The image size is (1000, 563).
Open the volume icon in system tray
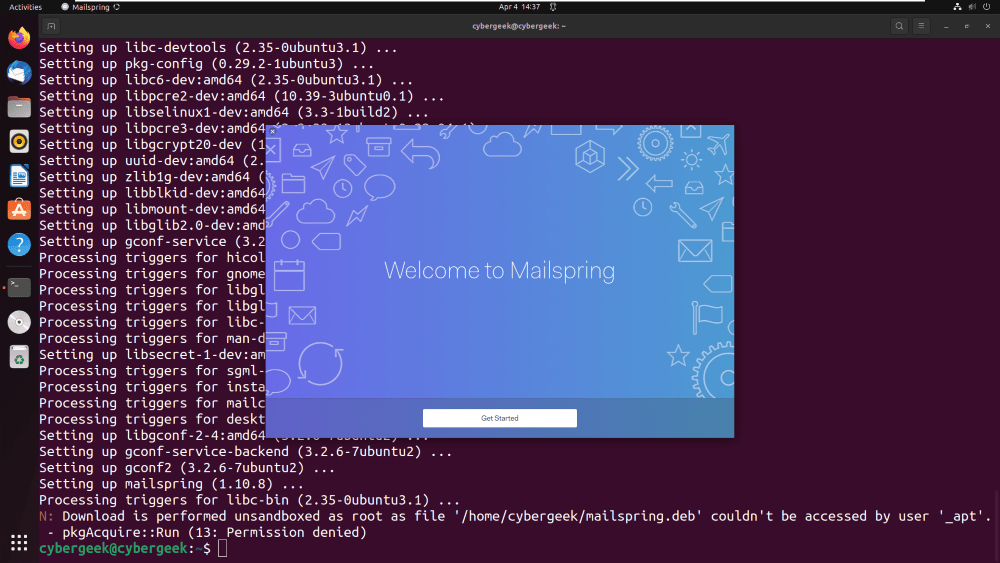[972, 7]
